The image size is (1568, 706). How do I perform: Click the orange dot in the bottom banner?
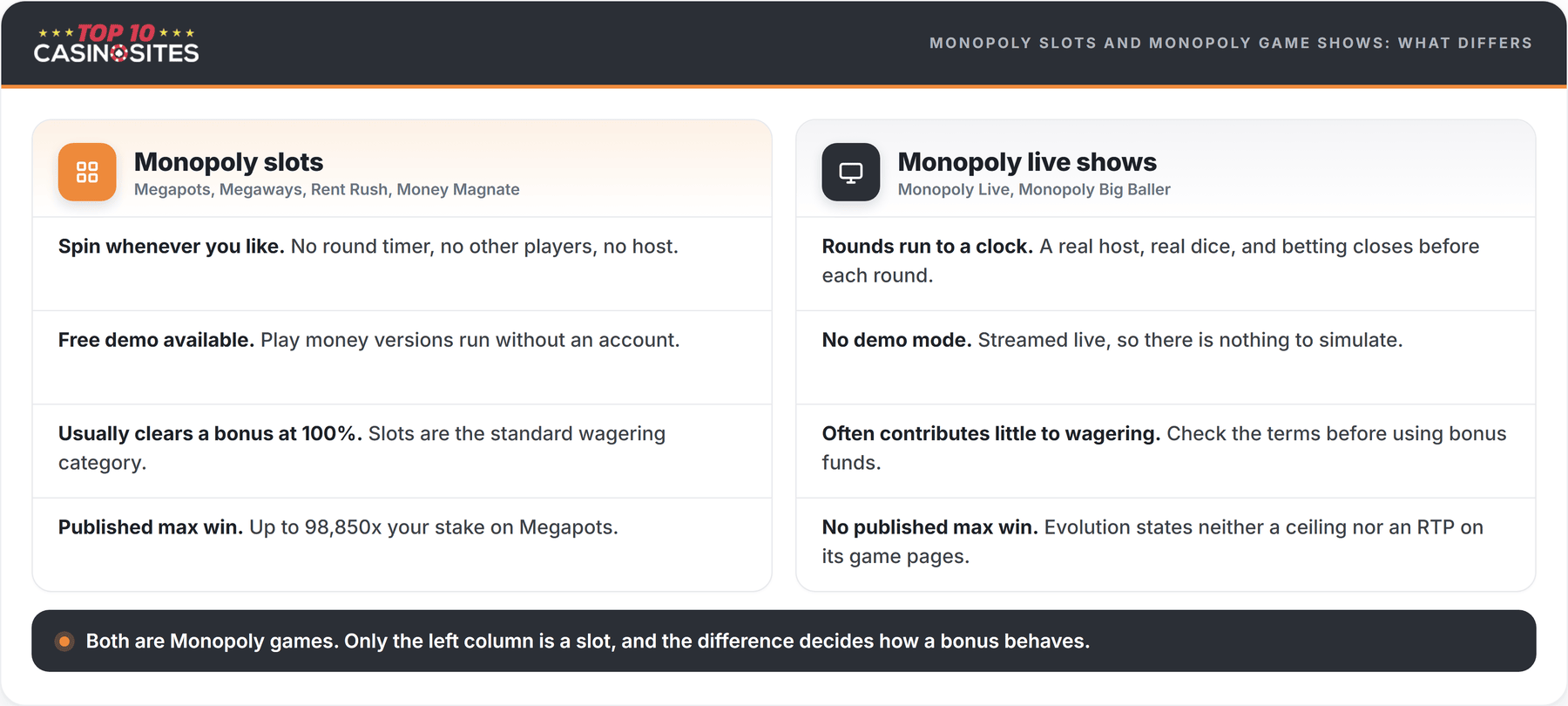[64, 642]
